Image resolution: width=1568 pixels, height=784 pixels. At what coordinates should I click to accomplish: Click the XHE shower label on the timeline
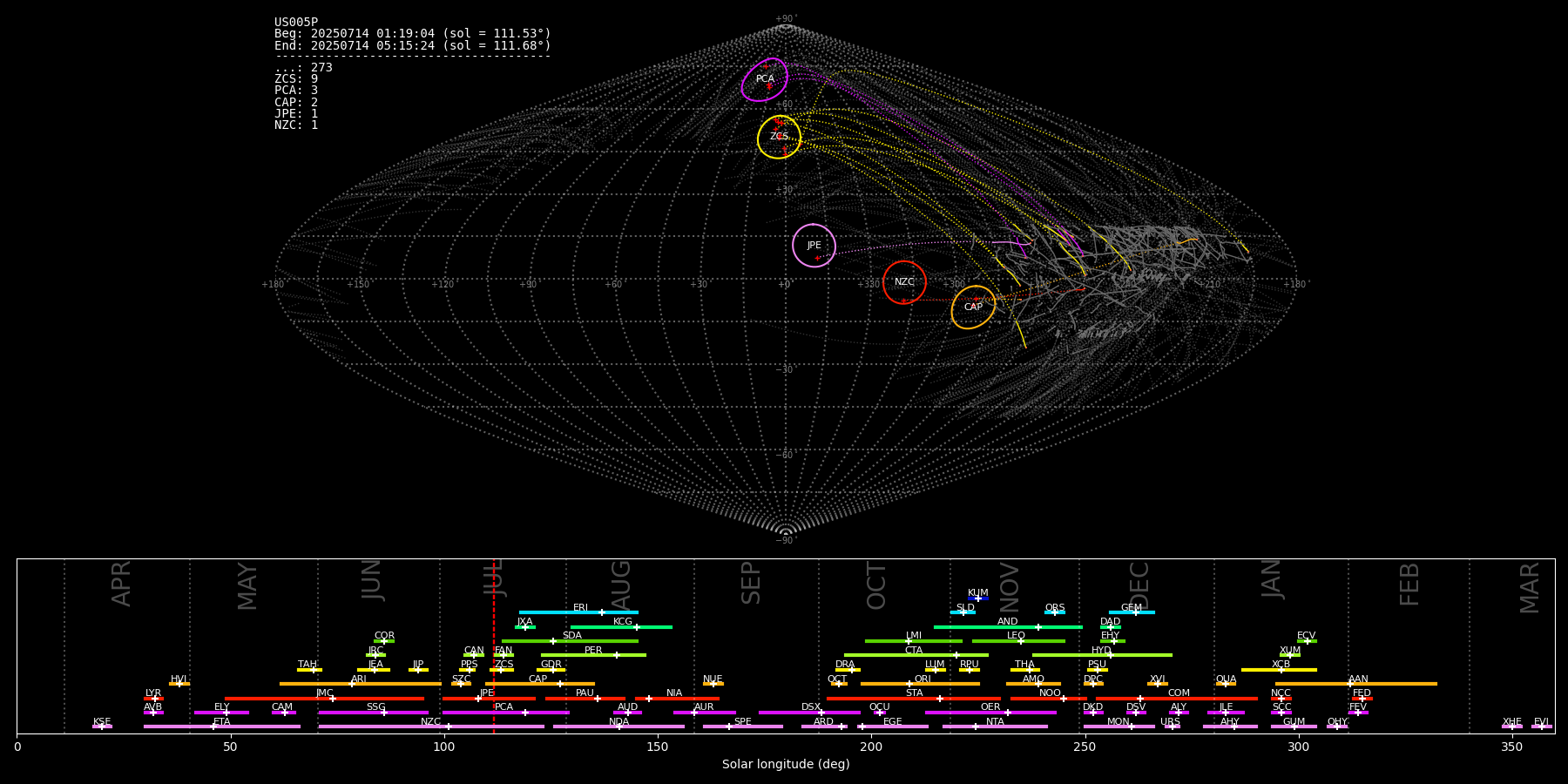[x=1512, y=722]
